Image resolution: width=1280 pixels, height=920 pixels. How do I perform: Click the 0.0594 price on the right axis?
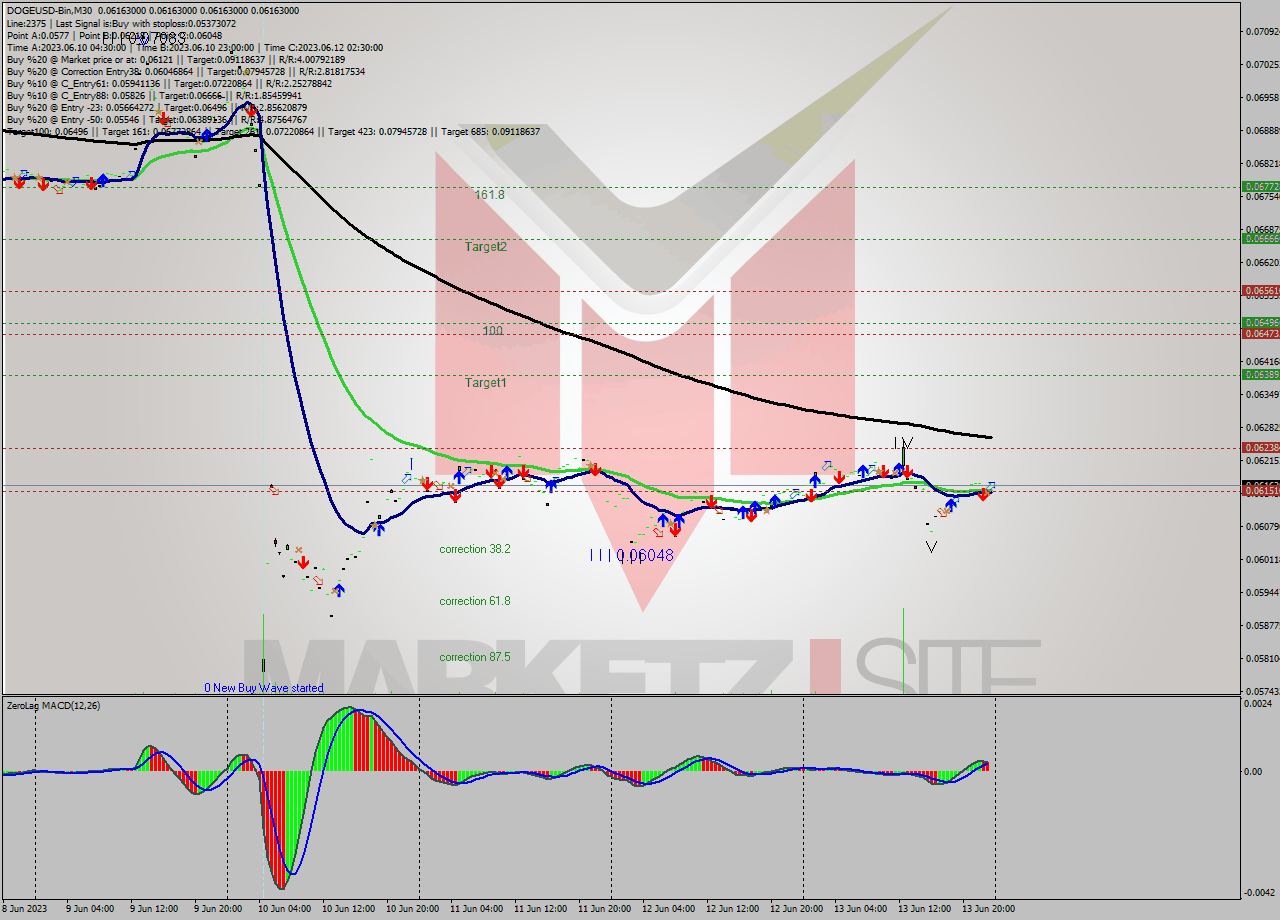1262,592
